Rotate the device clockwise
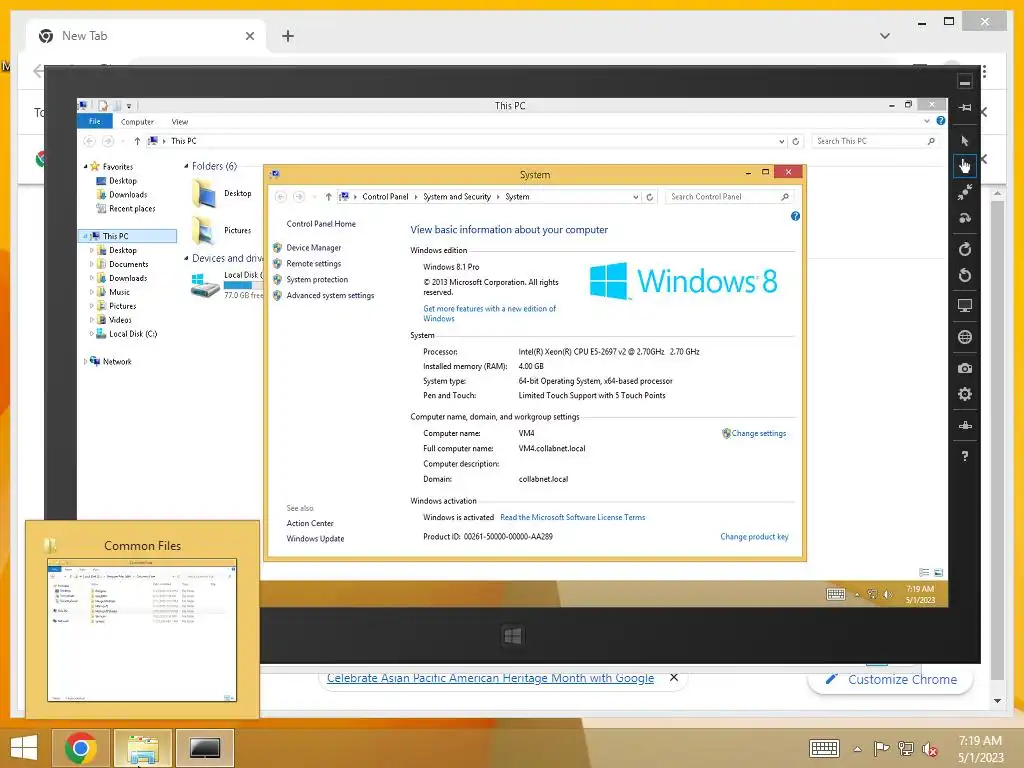The width and height of the screenshot is (1024, 768). click(x=965, y=249)
